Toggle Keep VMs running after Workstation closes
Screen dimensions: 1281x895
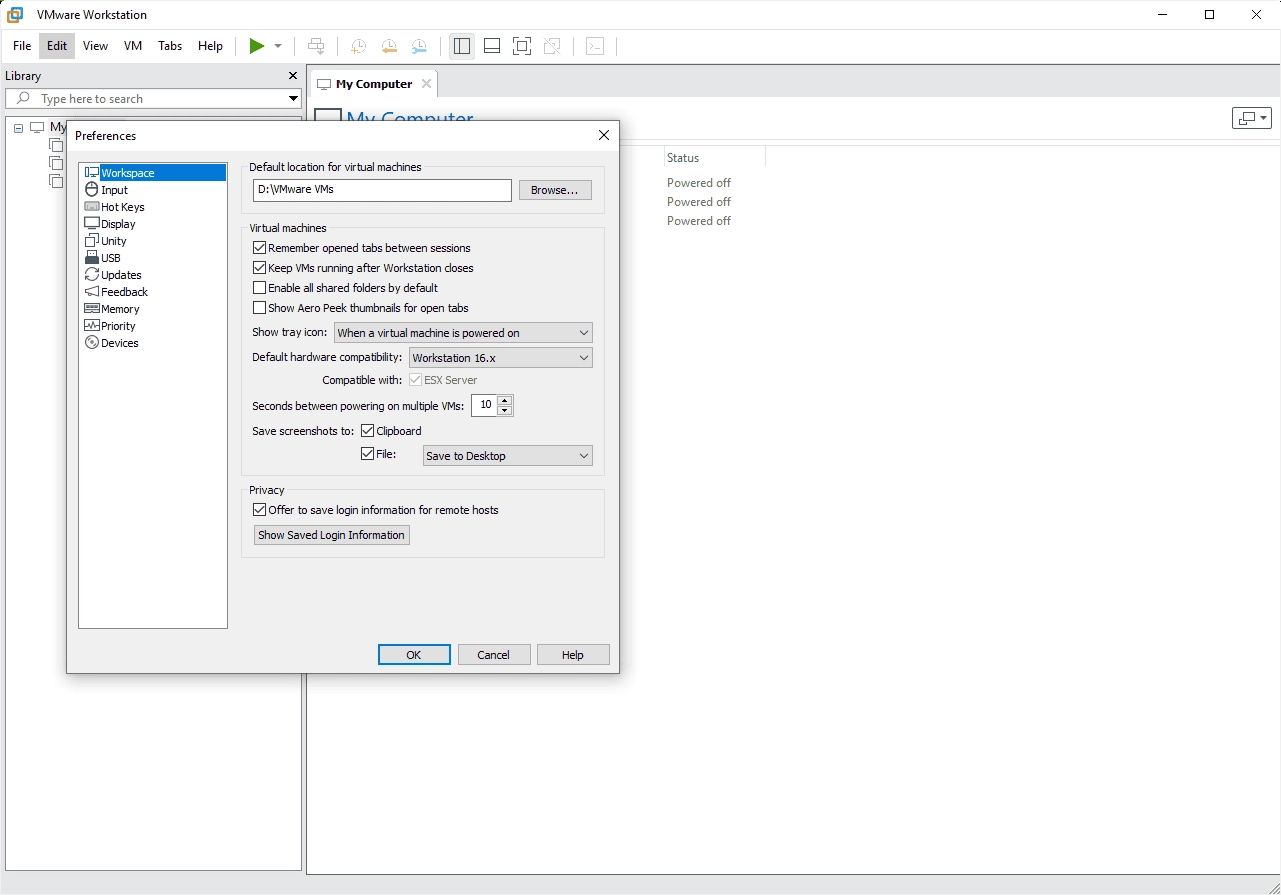pyautogui.click(x=260, y=268)
